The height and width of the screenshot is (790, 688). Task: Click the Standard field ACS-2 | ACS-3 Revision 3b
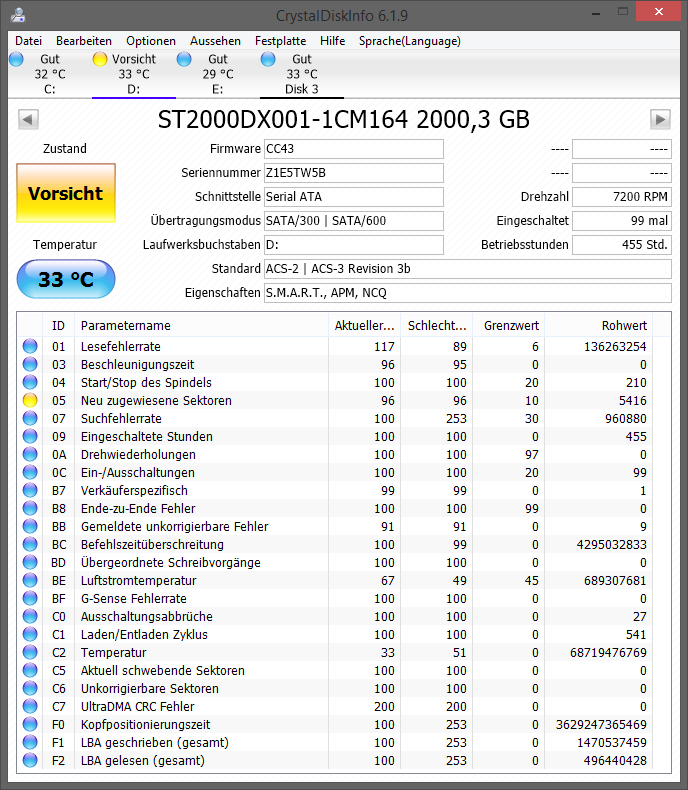click(x=467, y=269)
